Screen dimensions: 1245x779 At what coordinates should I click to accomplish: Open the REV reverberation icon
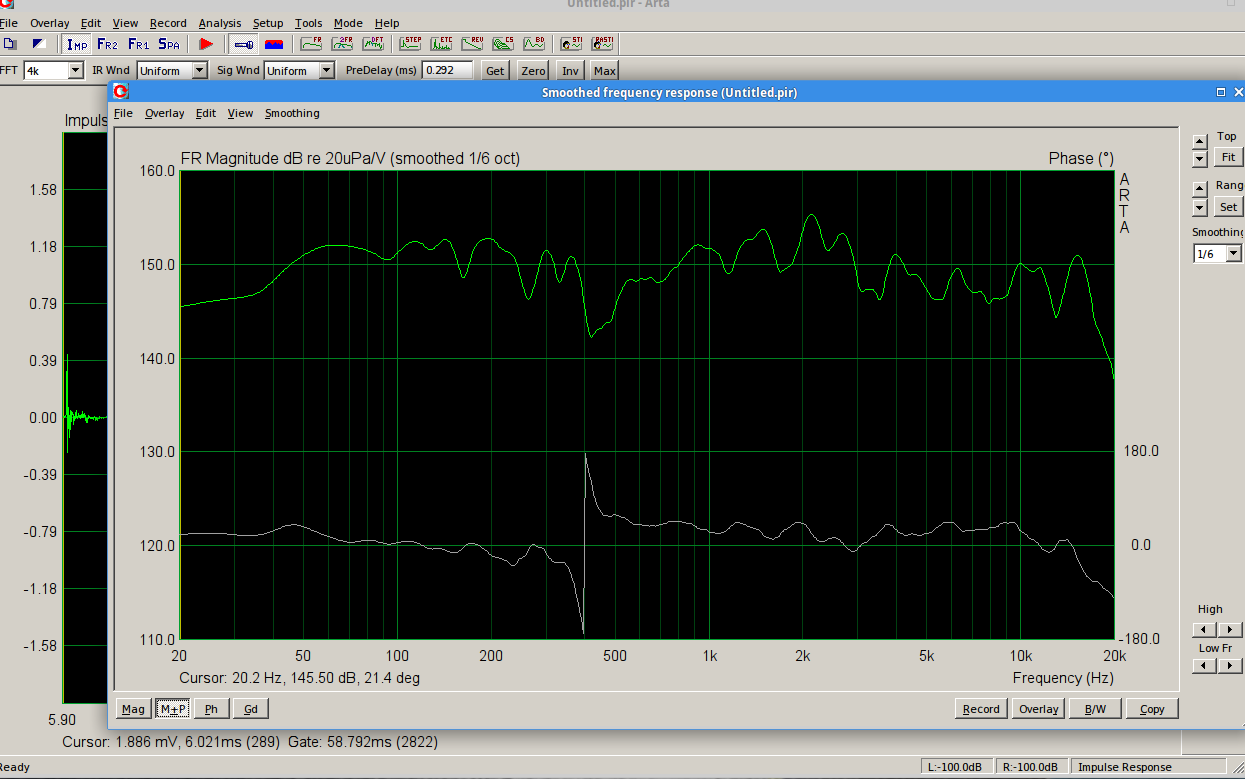click(x=473, y=44)
